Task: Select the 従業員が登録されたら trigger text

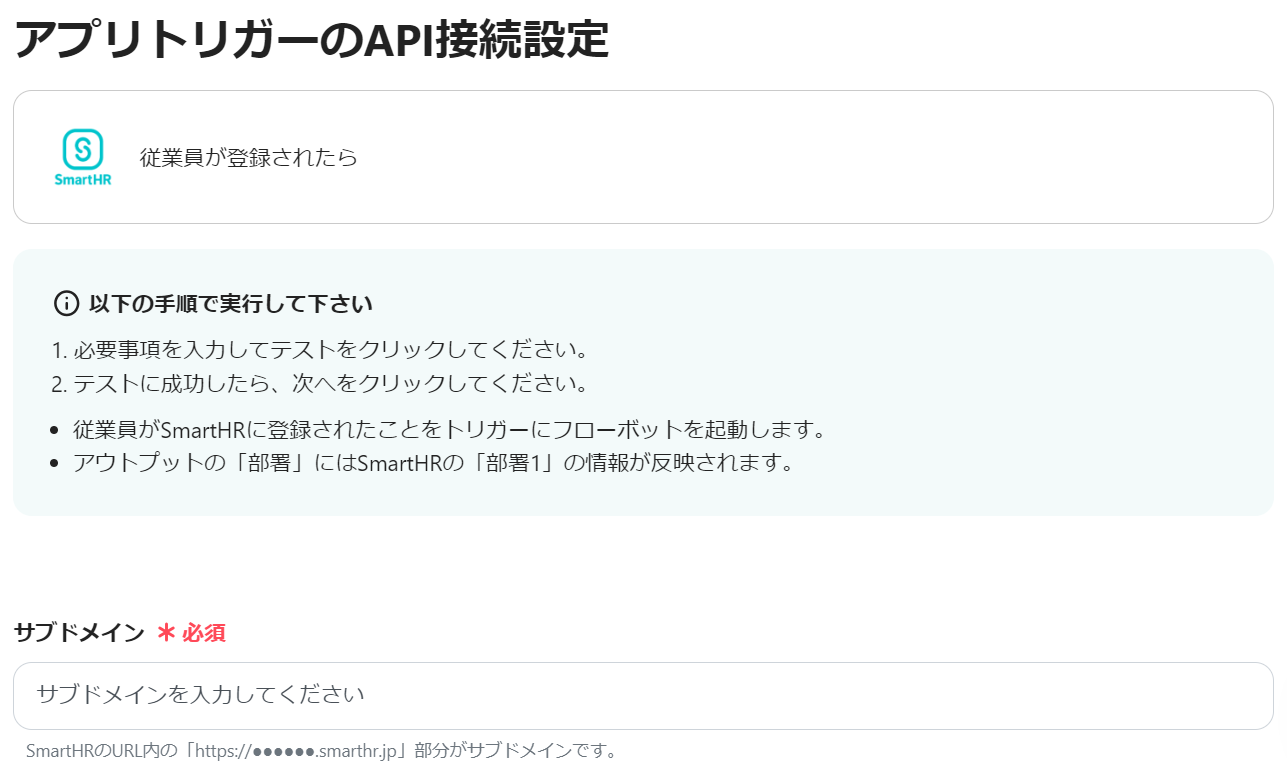Action: pyautogui.click(x=249, y=157)
